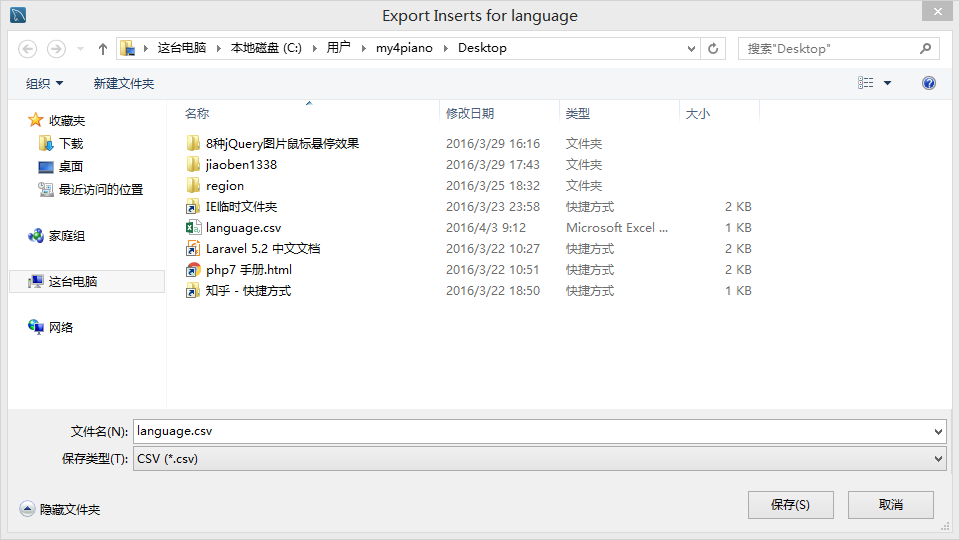
Task: Go forward with the Forward arrow button
Action: click(56, 48)
